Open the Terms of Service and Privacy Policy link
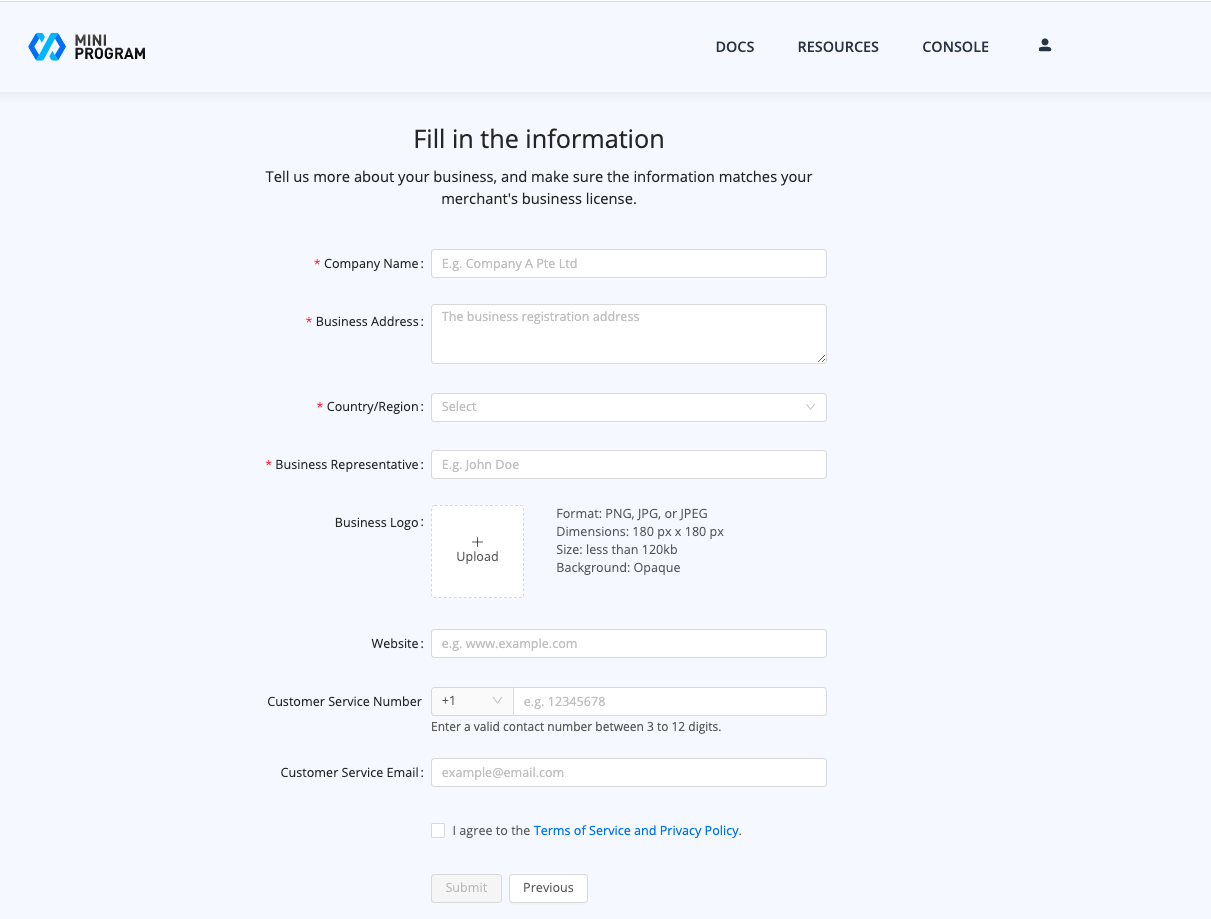This screenshot has width=1211, height=919. click(636, 830)
